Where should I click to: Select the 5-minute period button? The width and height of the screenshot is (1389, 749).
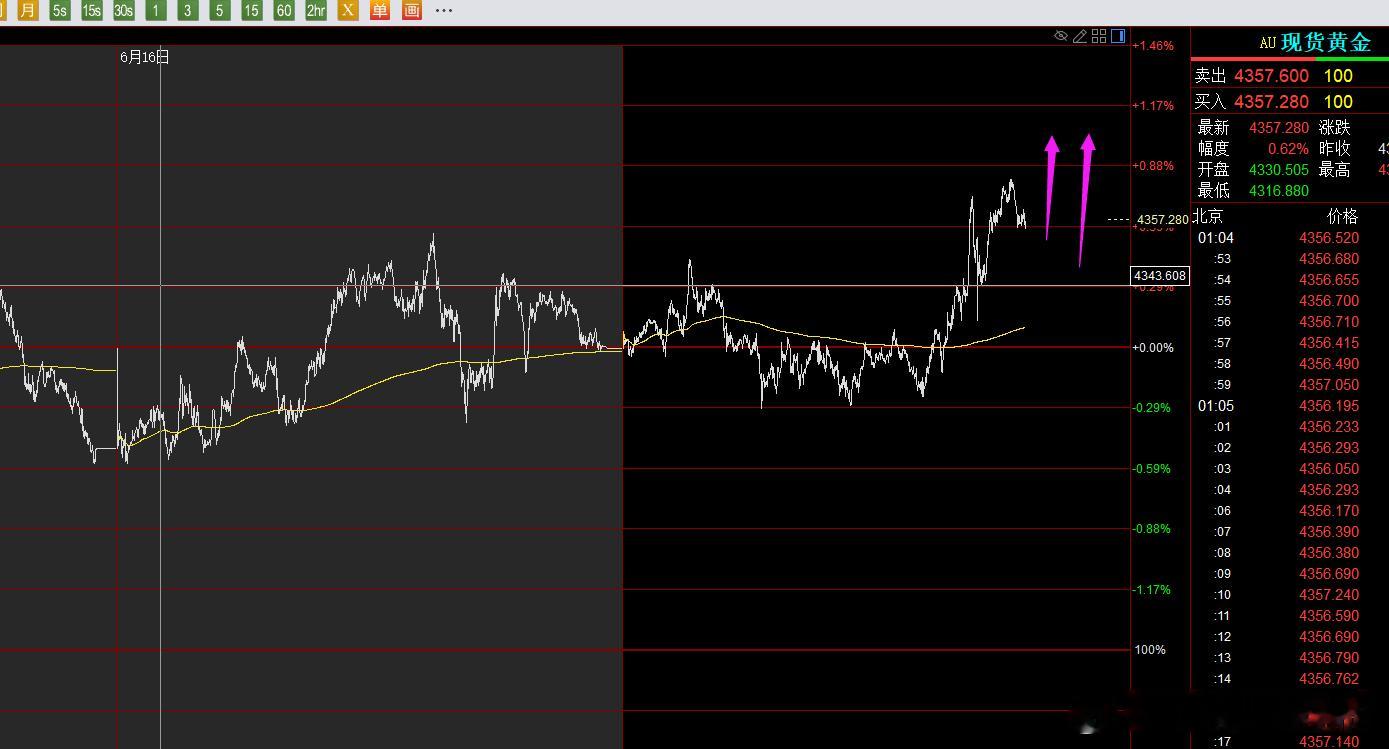pyautogui.click(x=220, y=10)
